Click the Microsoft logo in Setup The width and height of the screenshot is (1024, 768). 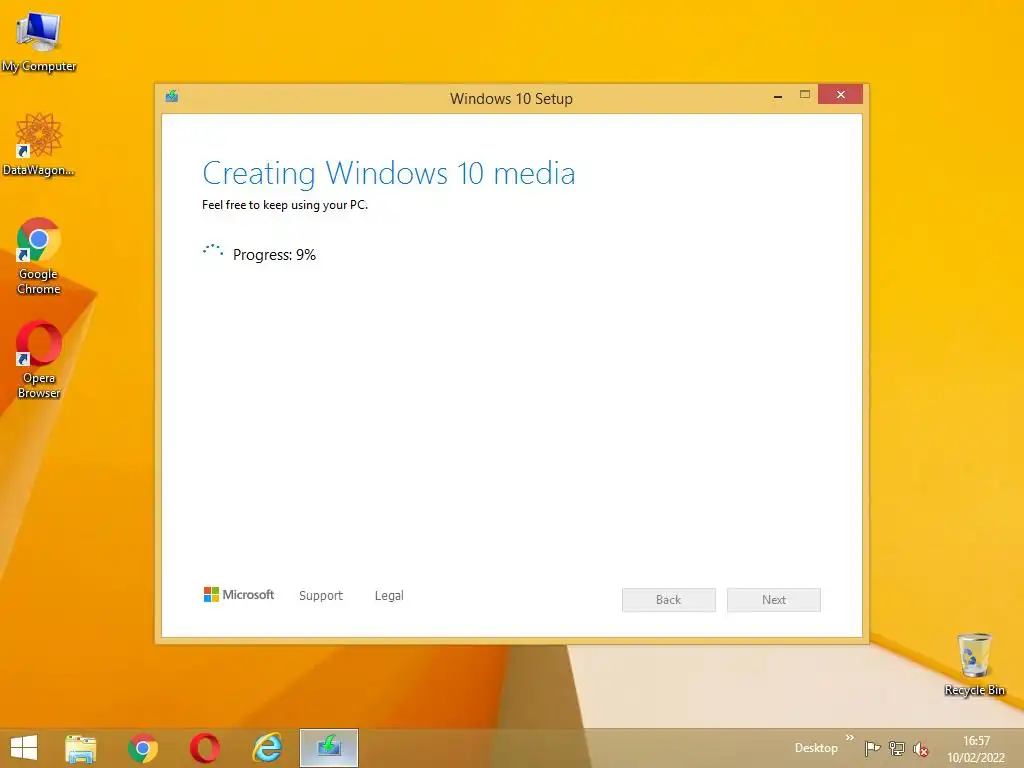pyautogui.click(x=238, y=594)
